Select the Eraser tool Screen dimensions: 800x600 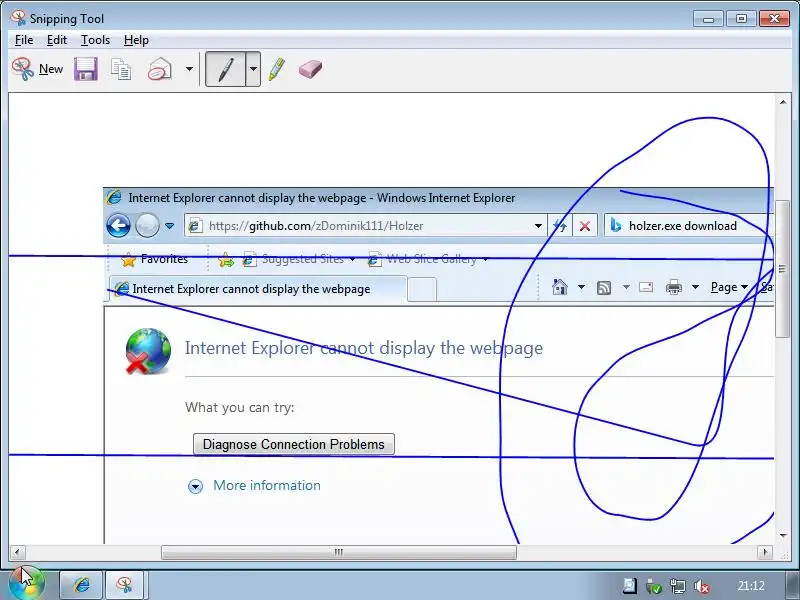pyautogui.click(x=310, y=69)
